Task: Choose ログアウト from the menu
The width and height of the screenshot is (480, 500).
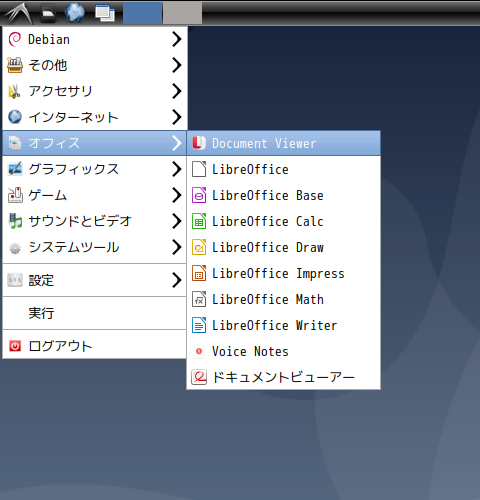Action: tap(94, 346)
